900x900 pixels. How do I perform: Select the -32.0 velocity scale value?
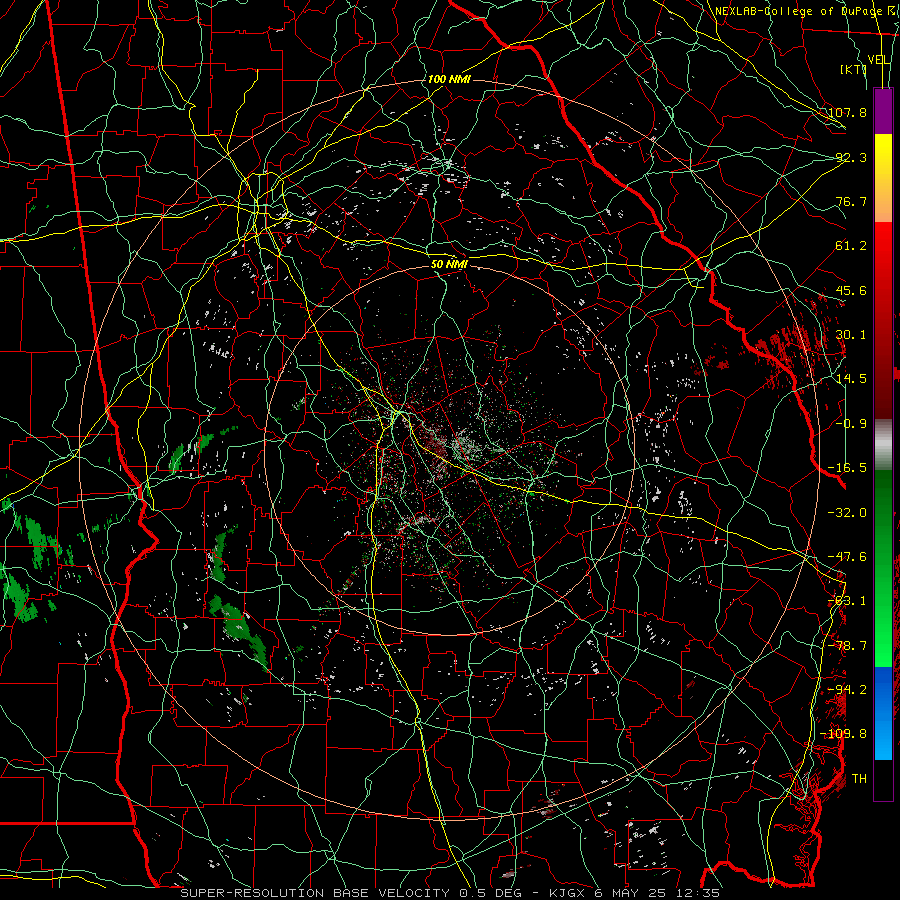point(847,513)
